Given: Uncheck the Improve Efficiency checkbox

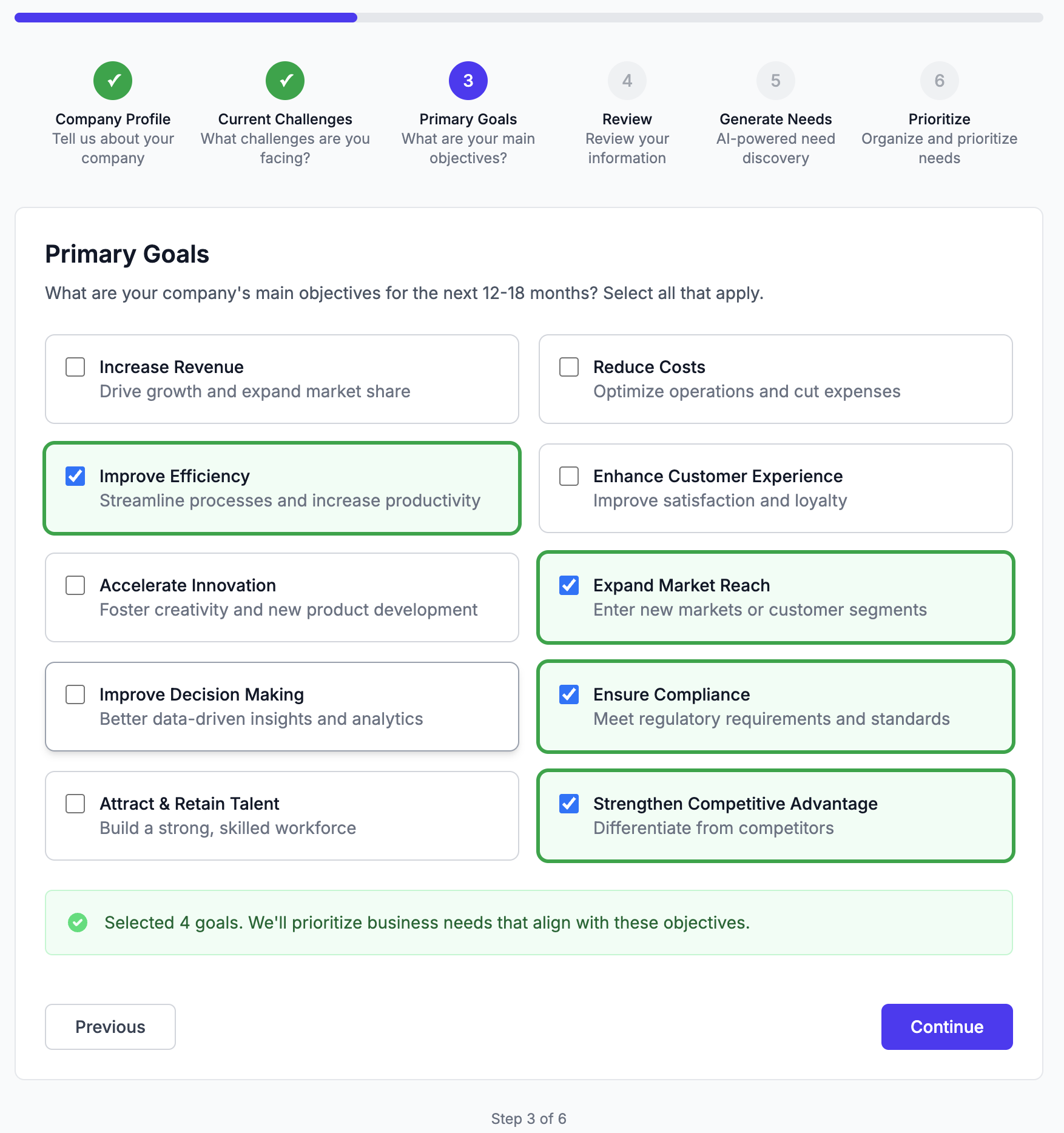Looking at the screenshot, I should pos(75,476).
